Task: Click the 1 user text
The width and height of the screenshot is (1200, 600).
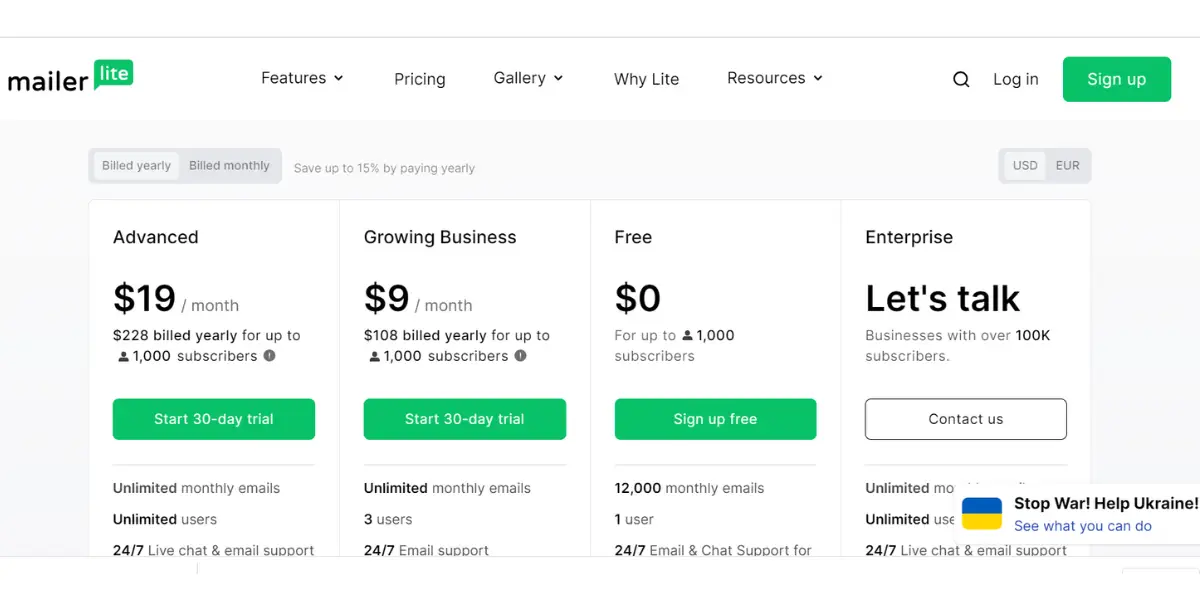Action: (x=634, y=519)
